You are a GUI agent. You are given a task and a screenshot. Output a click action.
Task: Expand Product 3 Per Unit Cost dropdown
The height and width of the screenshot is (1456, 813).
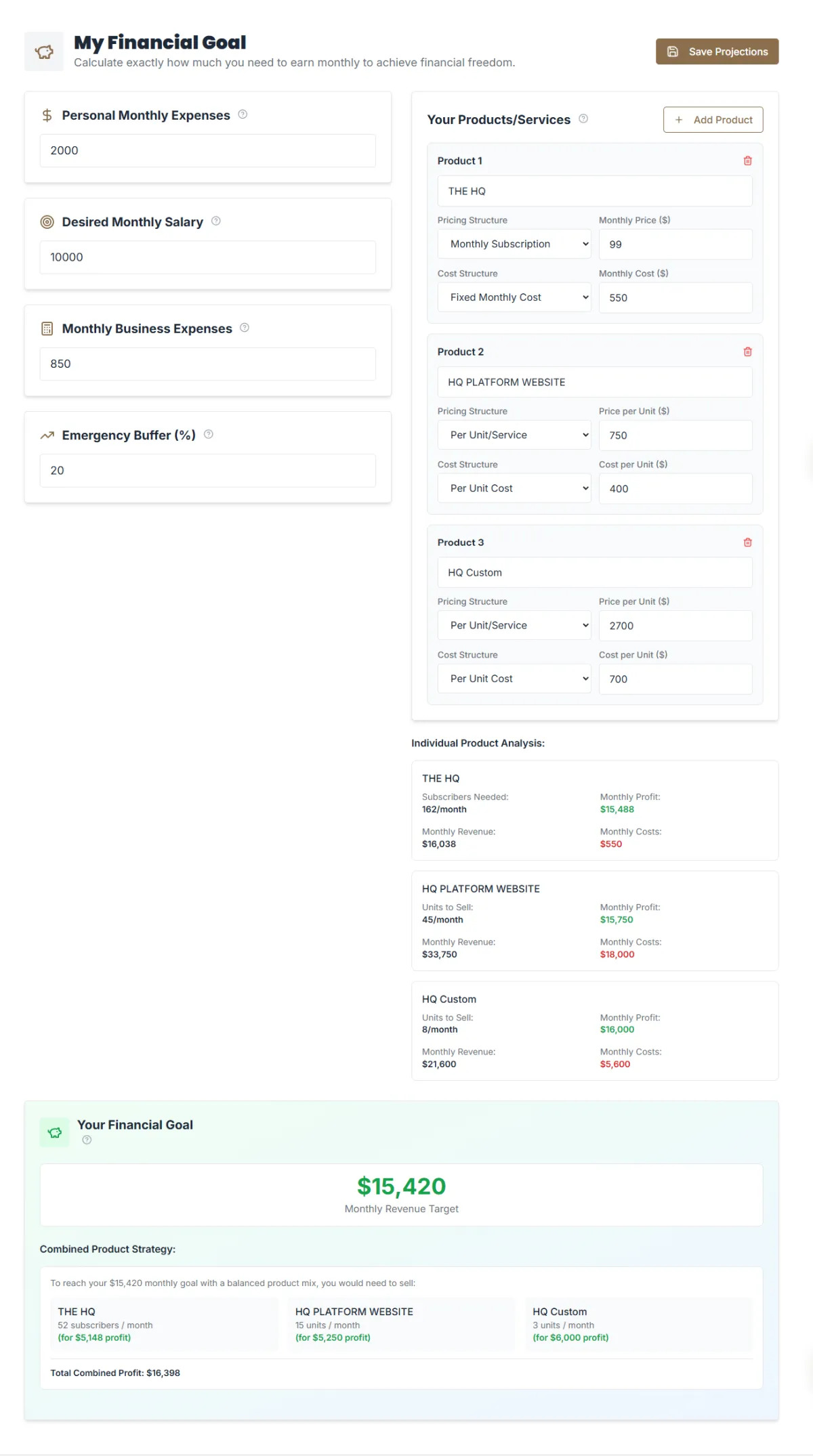(514, 679)
